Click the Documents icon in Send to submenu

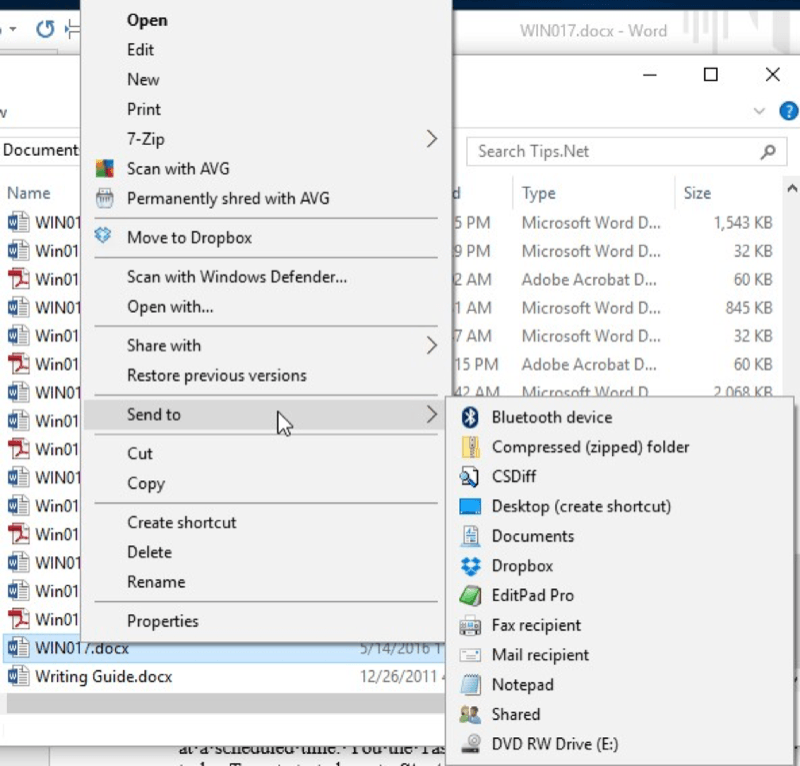coord(470,536)
